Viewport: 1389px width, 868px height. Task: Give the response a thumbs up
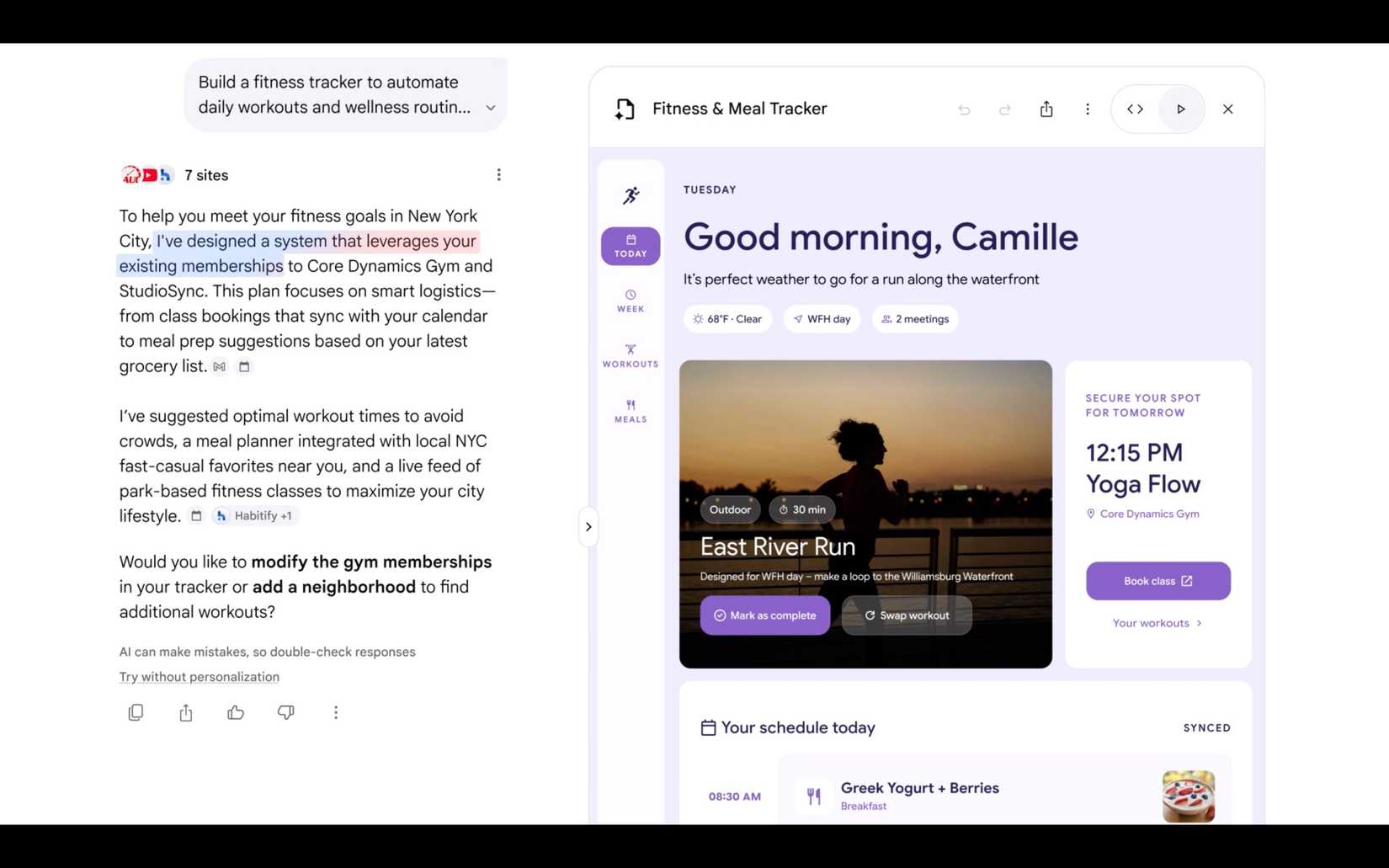(236, 712)
